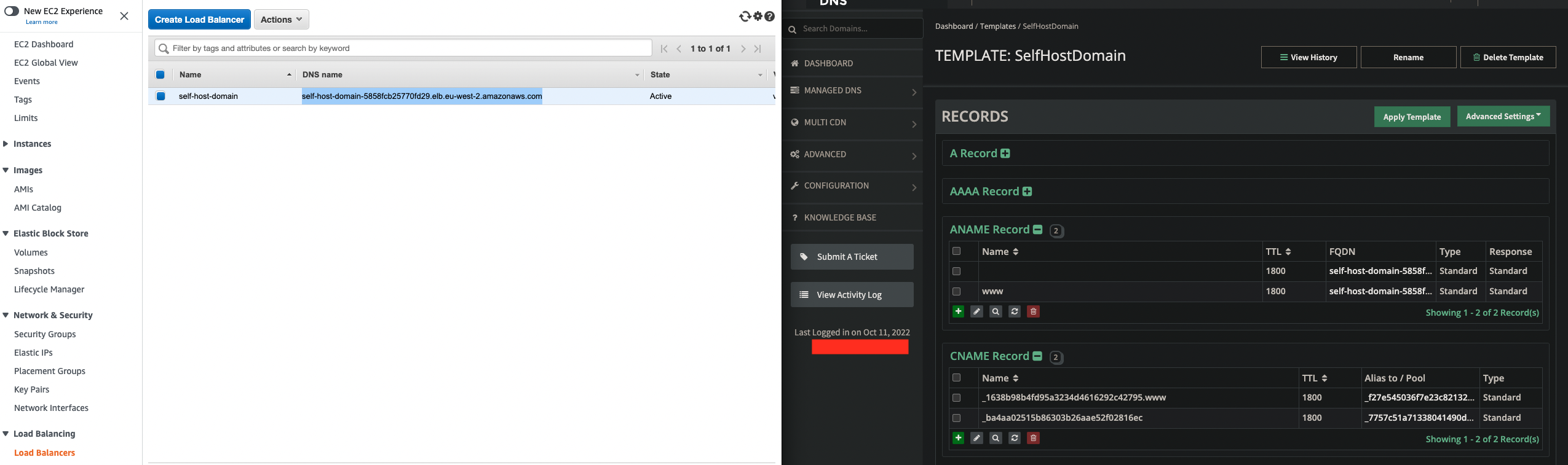This screenshot has width=1568, height=465.
Task: Add a new ANAME record with the plus icon
Action: coord(958,311)
